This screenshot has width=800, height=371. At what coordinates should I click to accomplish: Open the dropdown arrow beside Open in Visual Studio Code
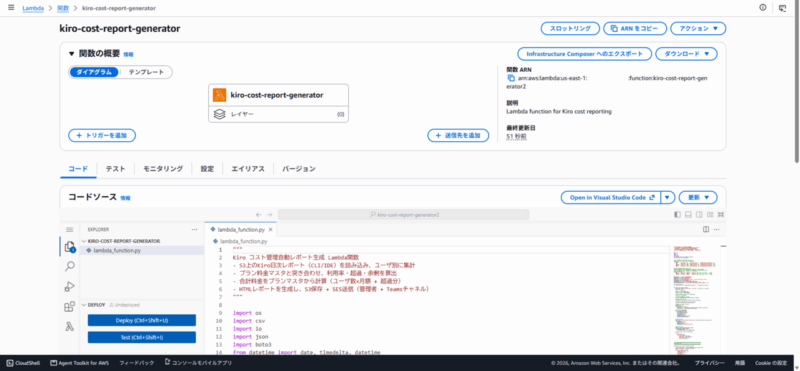(668, 197)
